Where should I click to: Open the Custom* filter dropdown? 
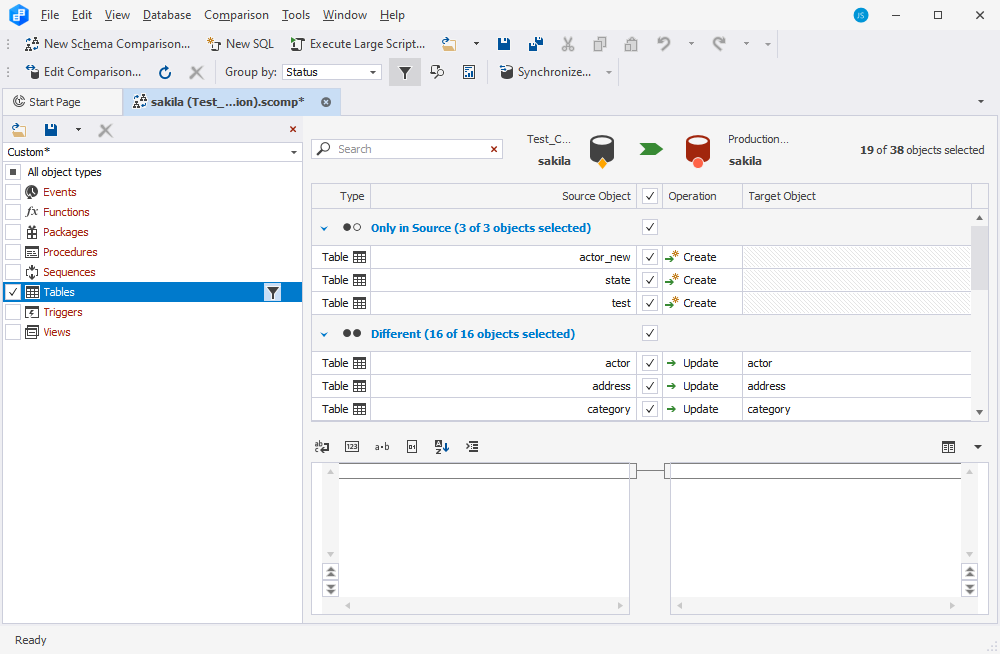pyautogui.click(x=294, y=152)
